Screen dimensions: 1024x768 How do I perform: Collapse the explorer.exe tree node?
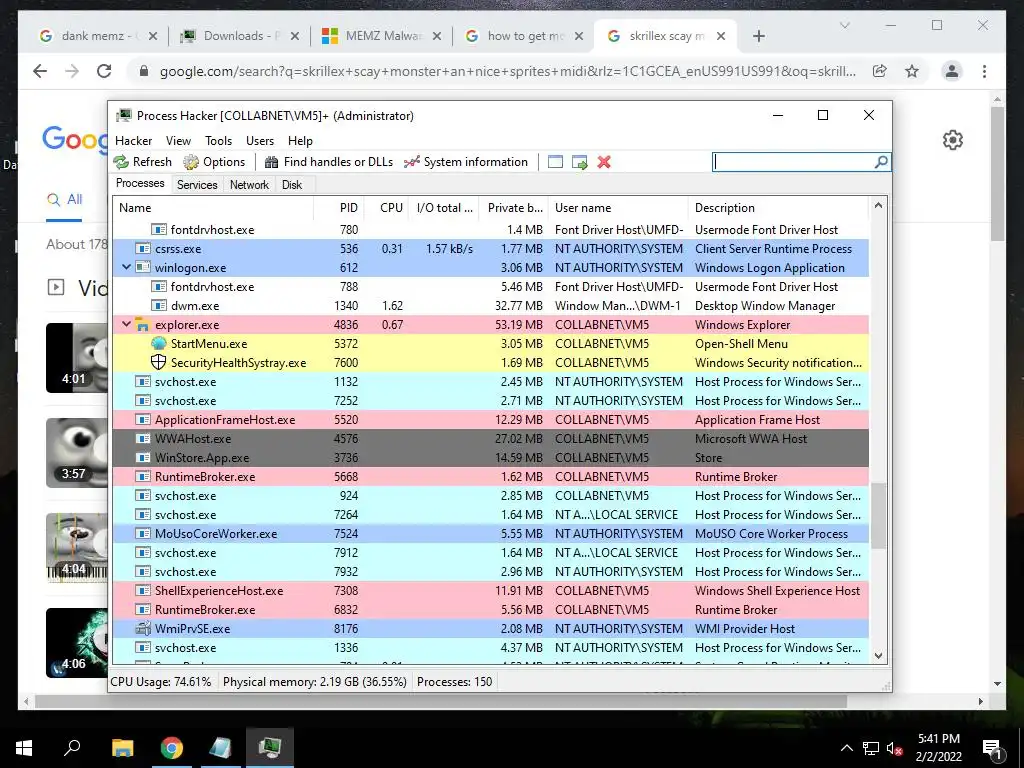pyautogui.click(x=126, y=324)
